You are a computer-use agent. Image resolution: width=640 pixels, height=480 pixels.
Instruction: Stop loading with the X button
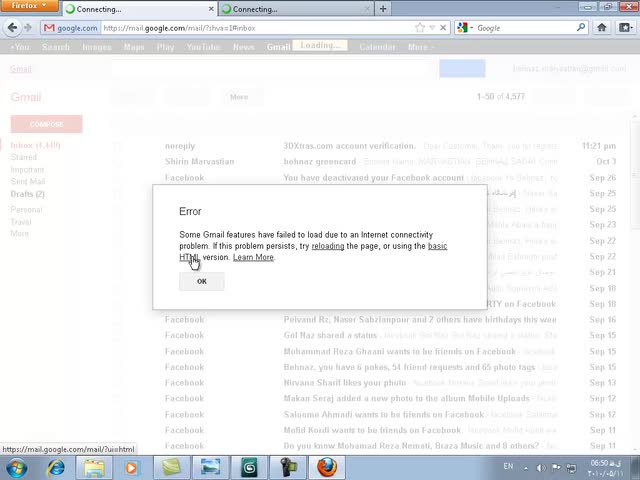443,28
